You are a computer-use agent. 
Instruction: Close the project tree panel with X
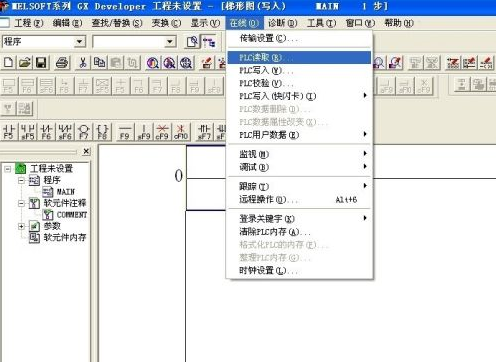point(86,152)
